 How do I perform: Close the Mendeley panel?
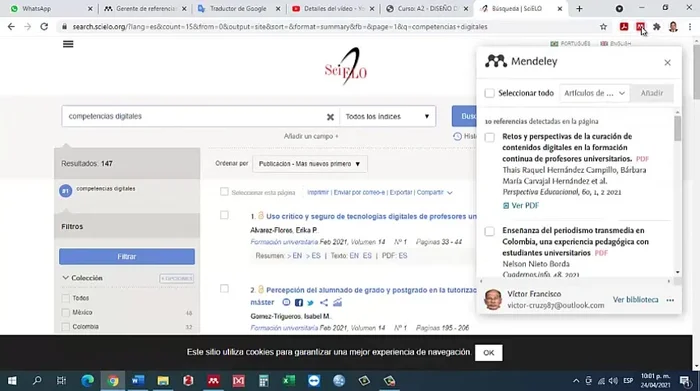click(667, 62)
